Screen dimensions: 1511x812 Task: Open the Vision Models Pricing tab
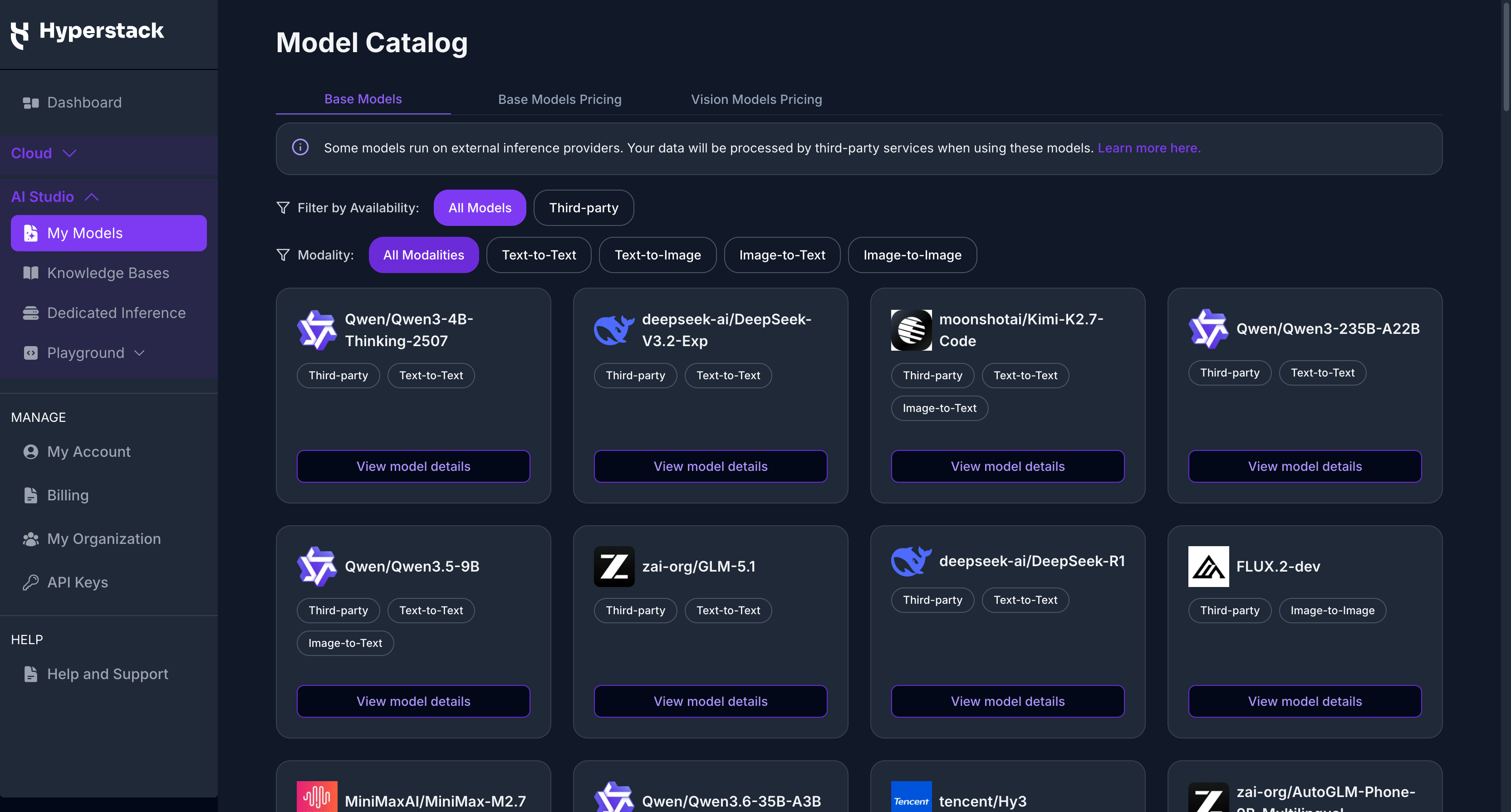click(x=756, y=99)
